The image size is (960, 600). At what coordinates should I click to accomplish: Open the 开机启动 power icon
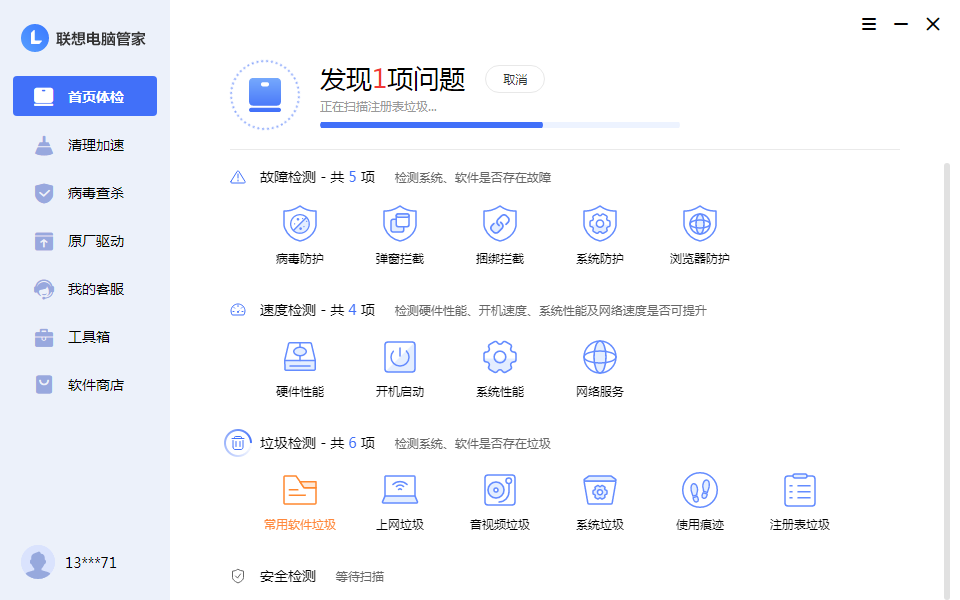(x=400, y=357)
